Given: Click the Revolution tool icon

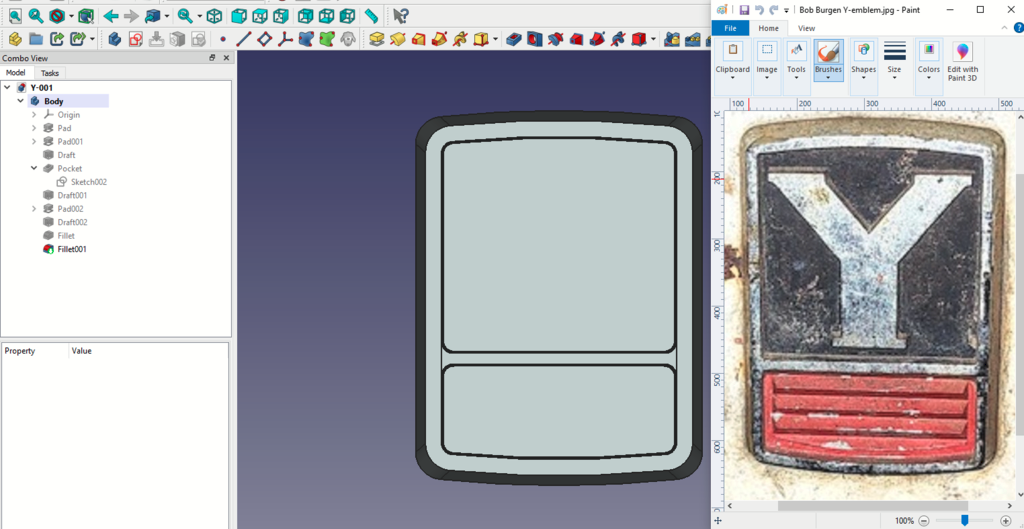Looking at the screenshot, I should [397, 39].
